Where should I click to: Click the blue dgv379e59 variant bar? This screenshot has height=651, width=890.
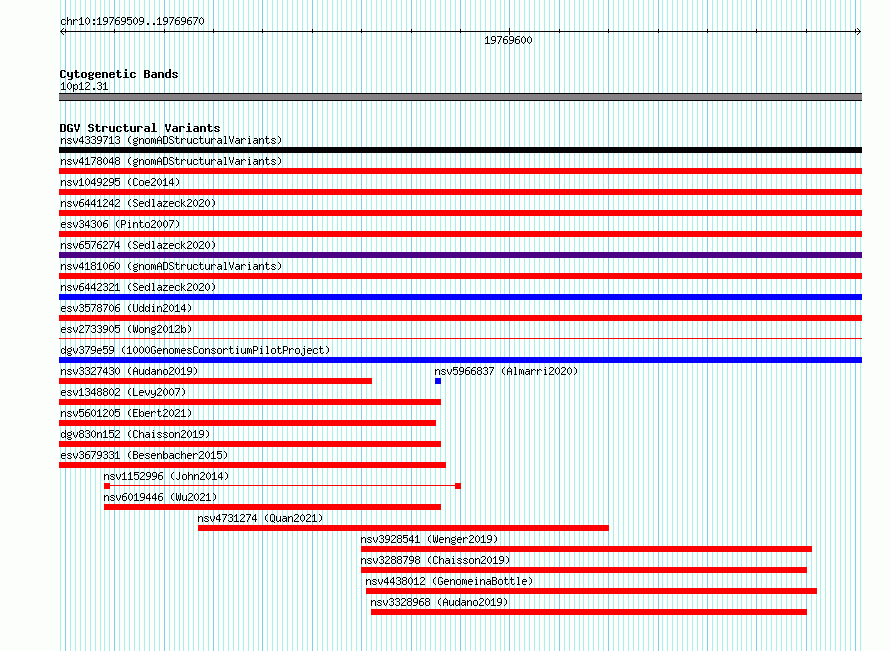point(460,360)
